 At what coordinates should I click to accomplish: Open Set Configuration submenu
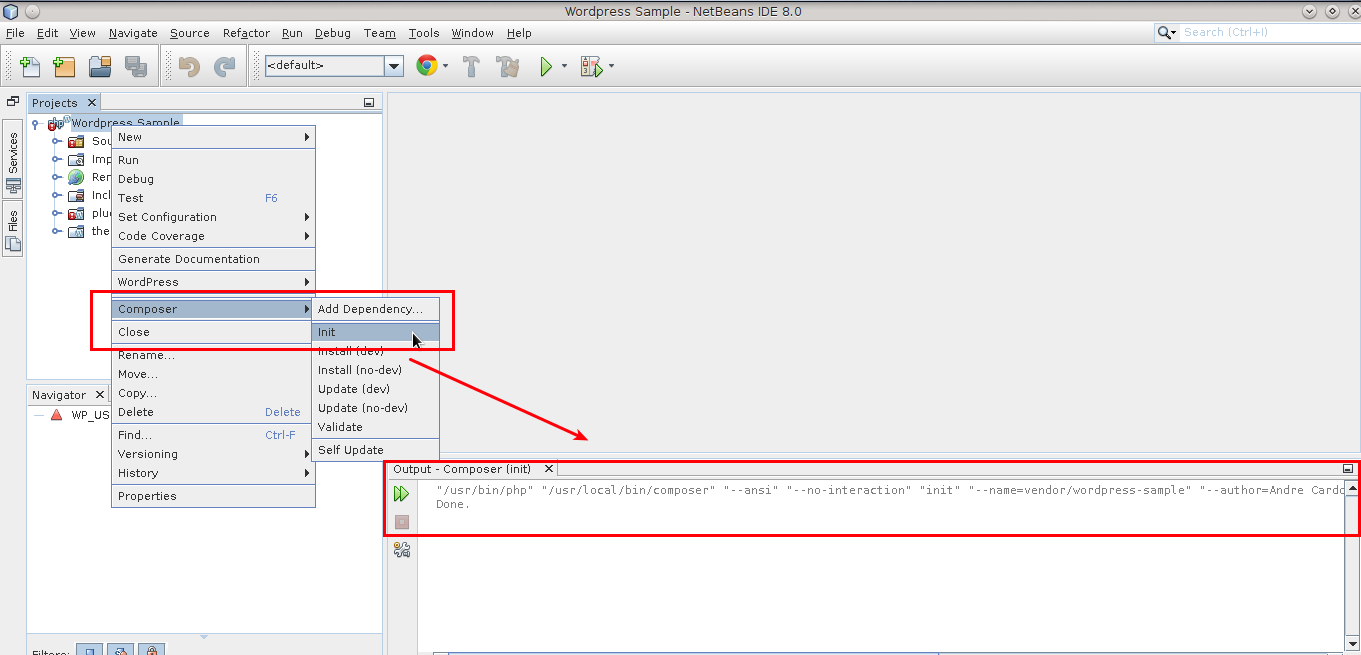pyautogui.click(x=213, y=217)
